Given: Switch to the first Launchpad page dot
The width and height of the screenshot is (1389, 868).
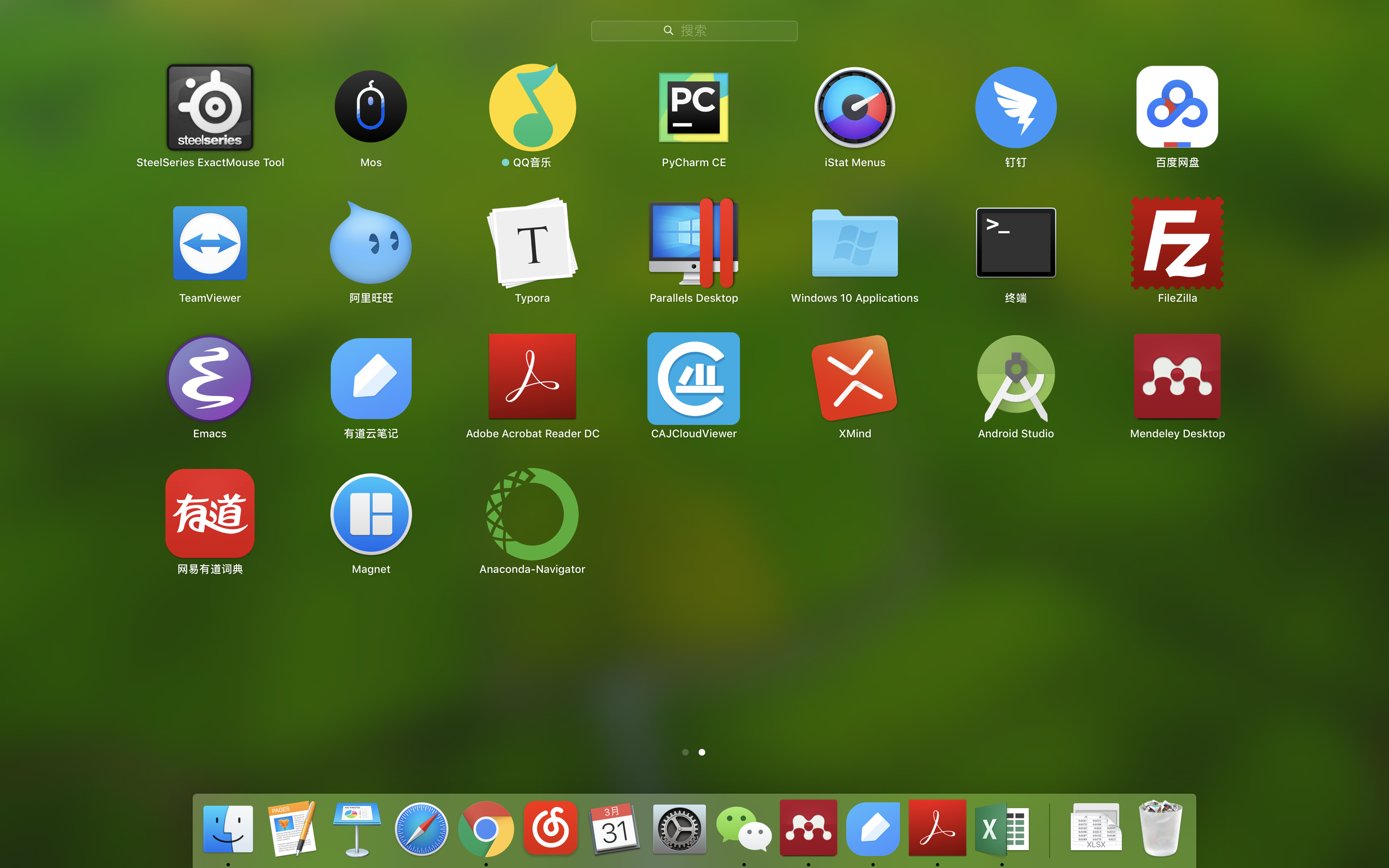Looking at the screenshot, I should pyautogui.click(x=685, y=752).
